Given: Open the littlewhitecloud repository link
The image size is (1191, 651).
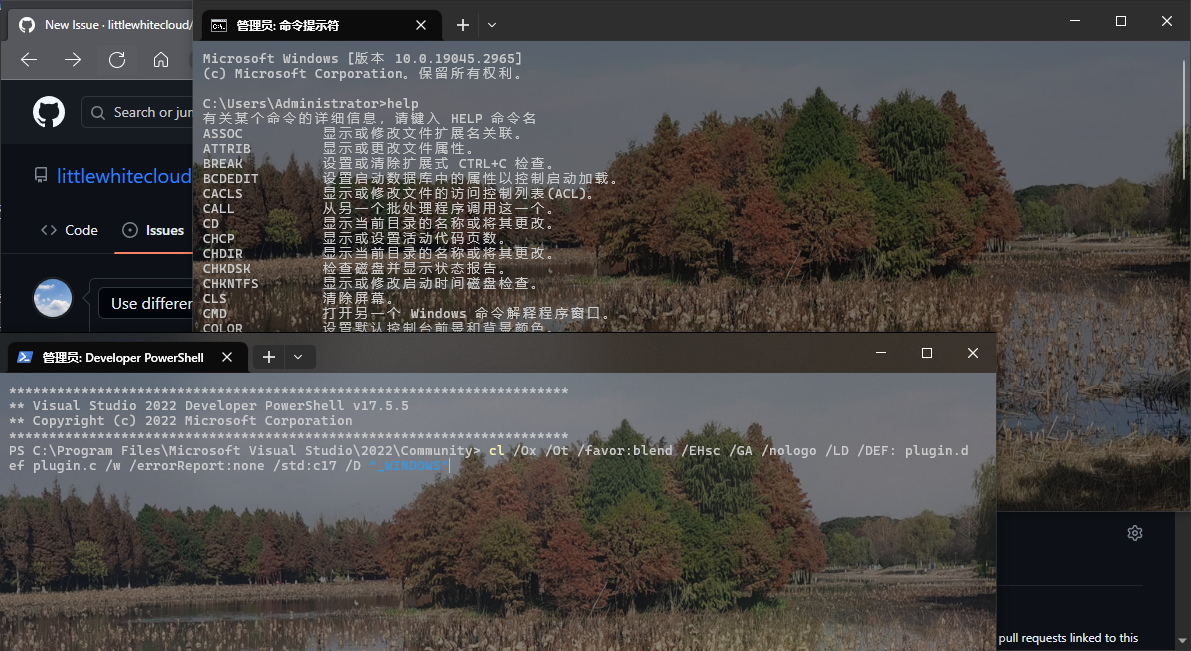Looking at the screenshot, I should (x=123, y=175).
